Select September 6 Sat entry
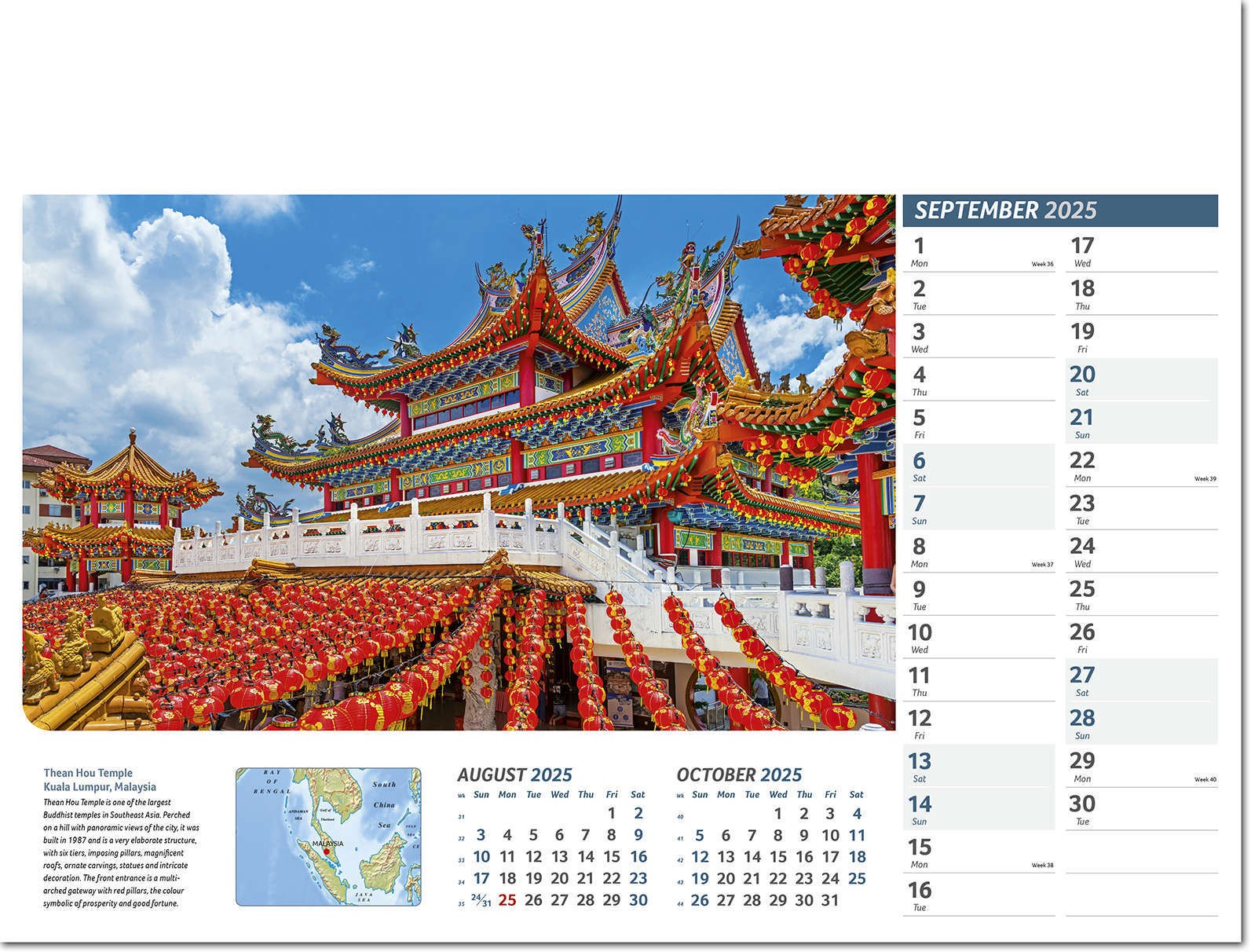This screenshot has height=952, width=1251. (978, 466)
